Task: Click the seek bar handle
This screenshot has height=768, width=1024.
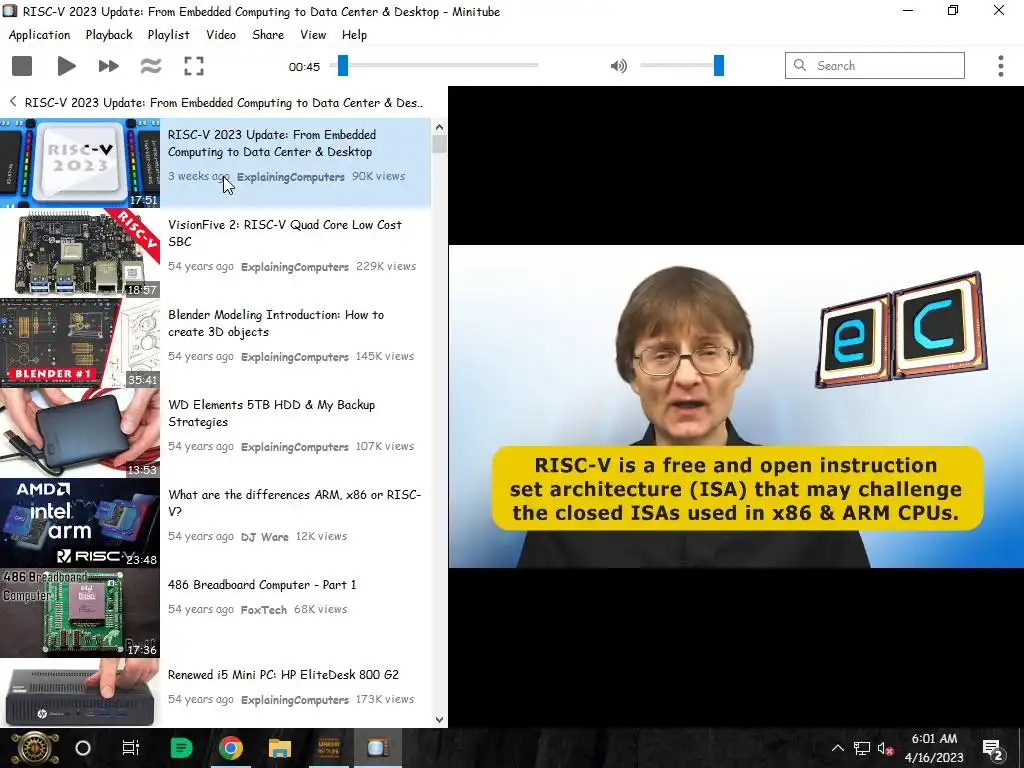Action: coord(343,65)
